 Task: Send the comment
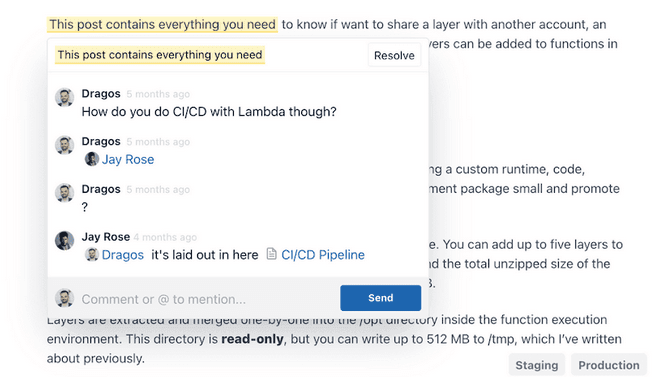point(380,298)
